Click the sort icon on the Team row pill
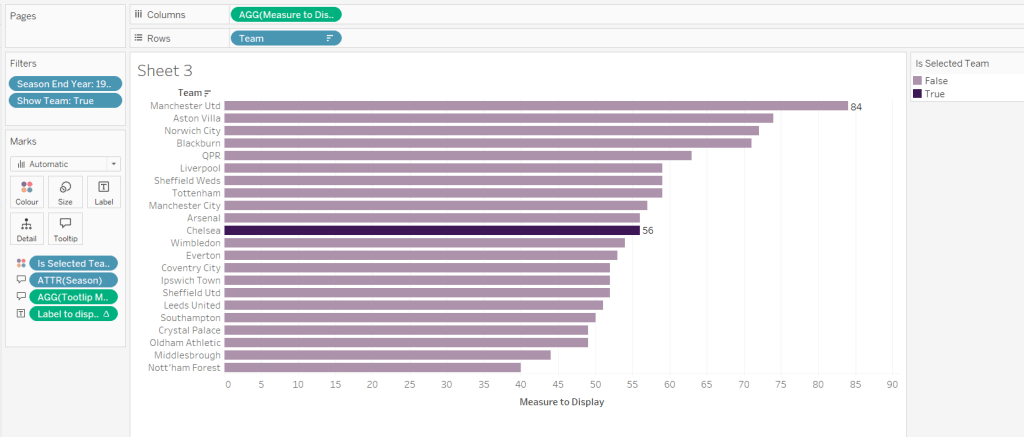Screen dimensions: 1024x437 (x=329, y=38)
